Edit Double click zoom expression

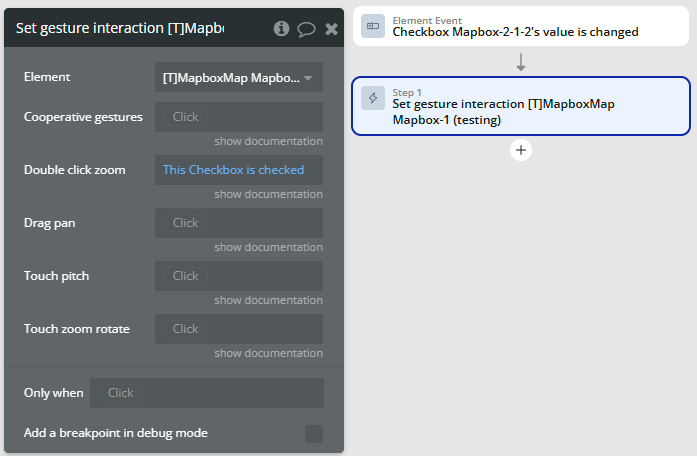[239, 170]
